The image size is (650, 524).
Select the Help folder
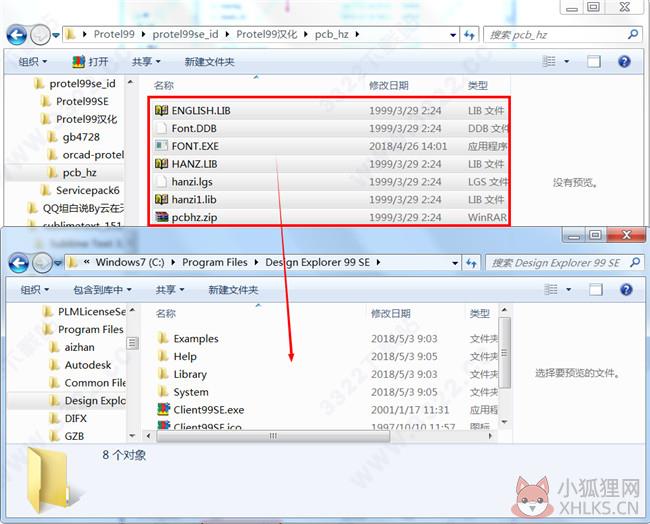pyautogui.click(x=177, y=356)
